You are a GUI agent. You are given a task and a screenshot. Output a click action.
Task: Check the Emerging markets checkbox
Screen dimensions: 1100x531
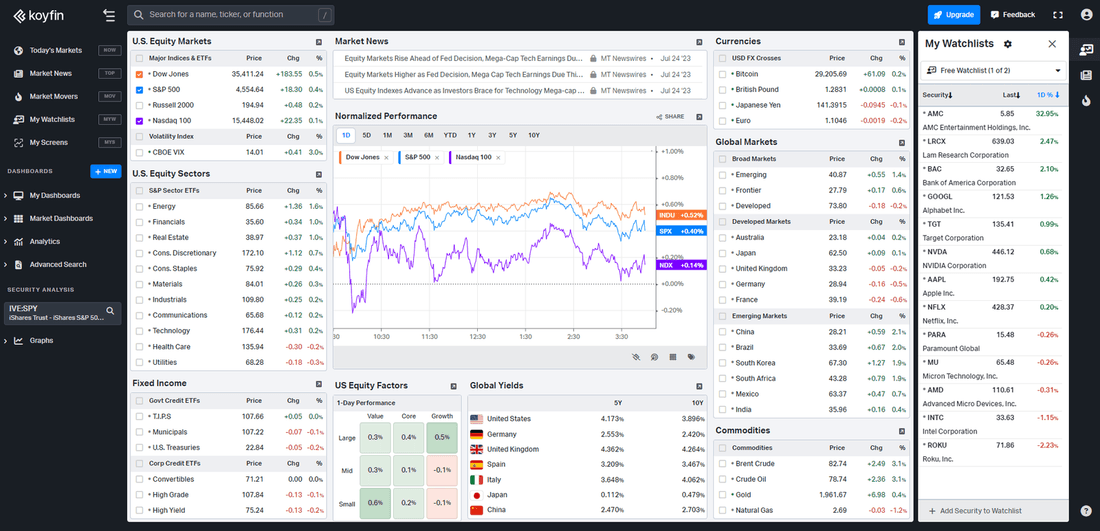pyautogui.click(x=723, y=175)
